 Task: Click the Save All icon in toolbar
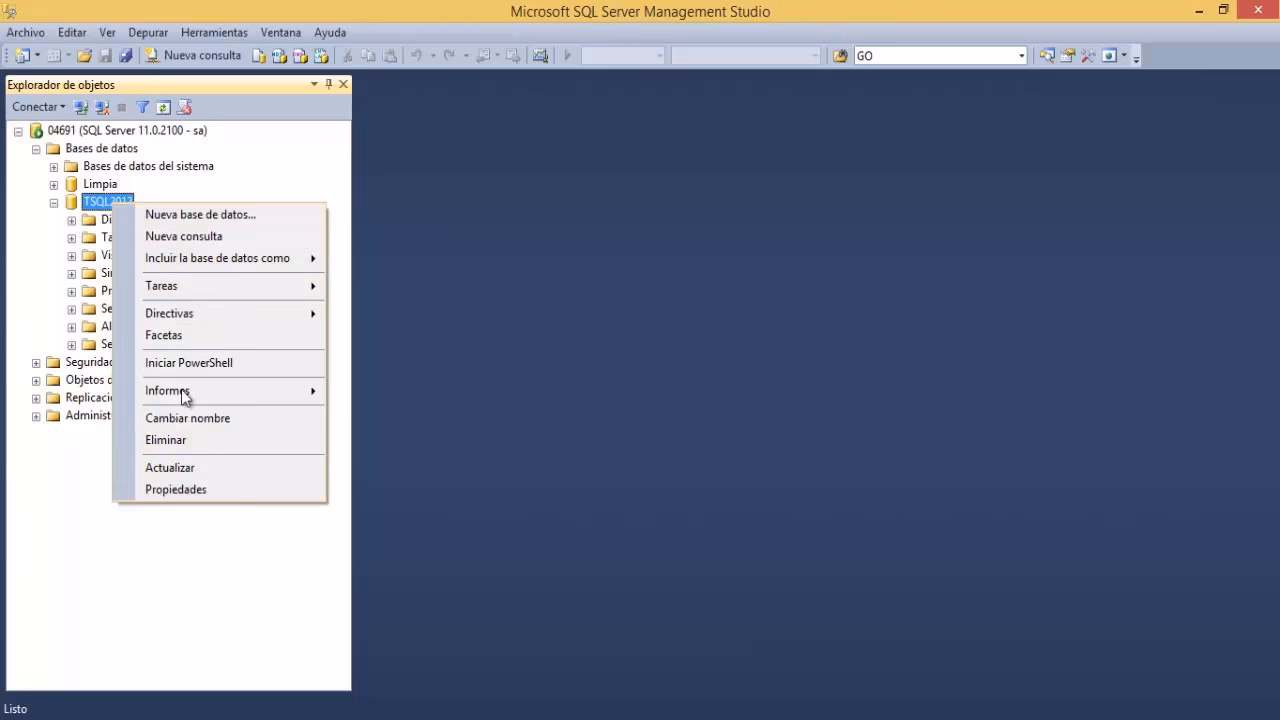point(126,56)
